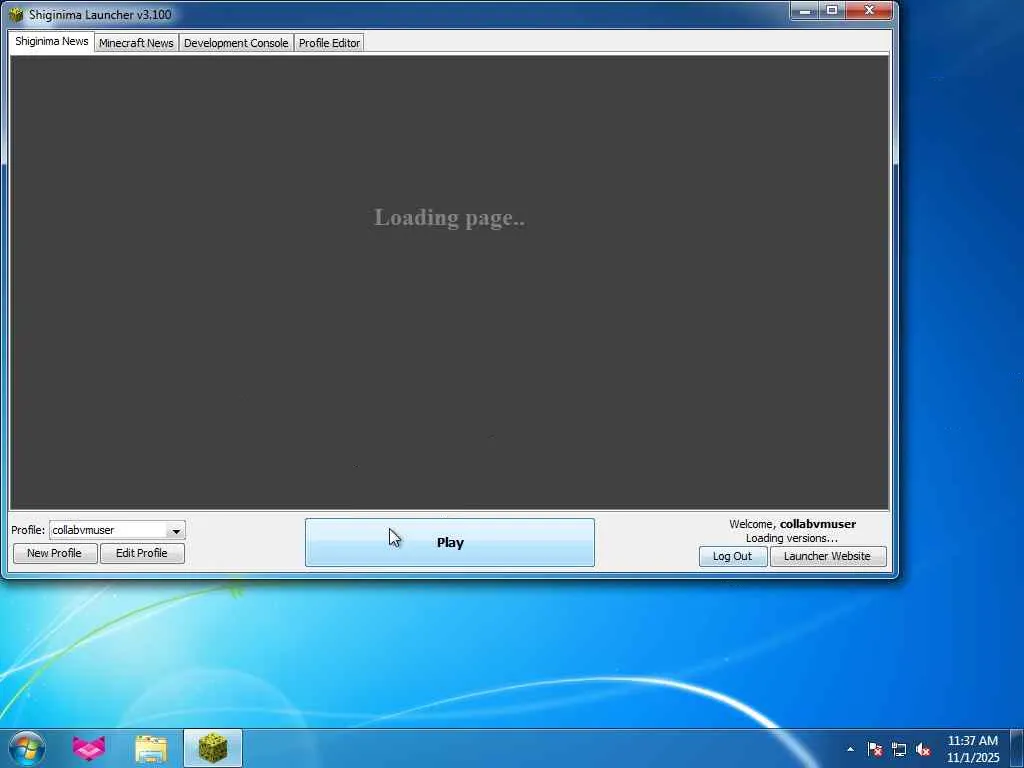
Task: Close the Shiginima Launcher window
Action: pos(869,10)
